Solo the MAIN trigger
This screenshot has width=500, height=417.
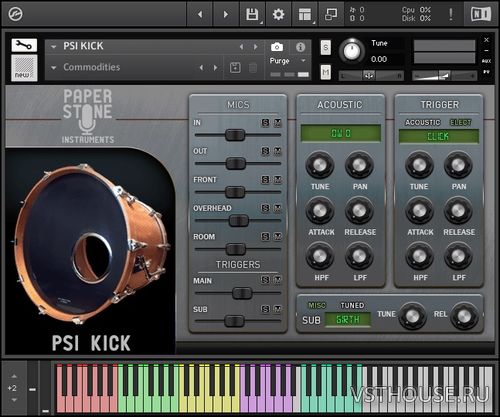[x=265, y=280]
